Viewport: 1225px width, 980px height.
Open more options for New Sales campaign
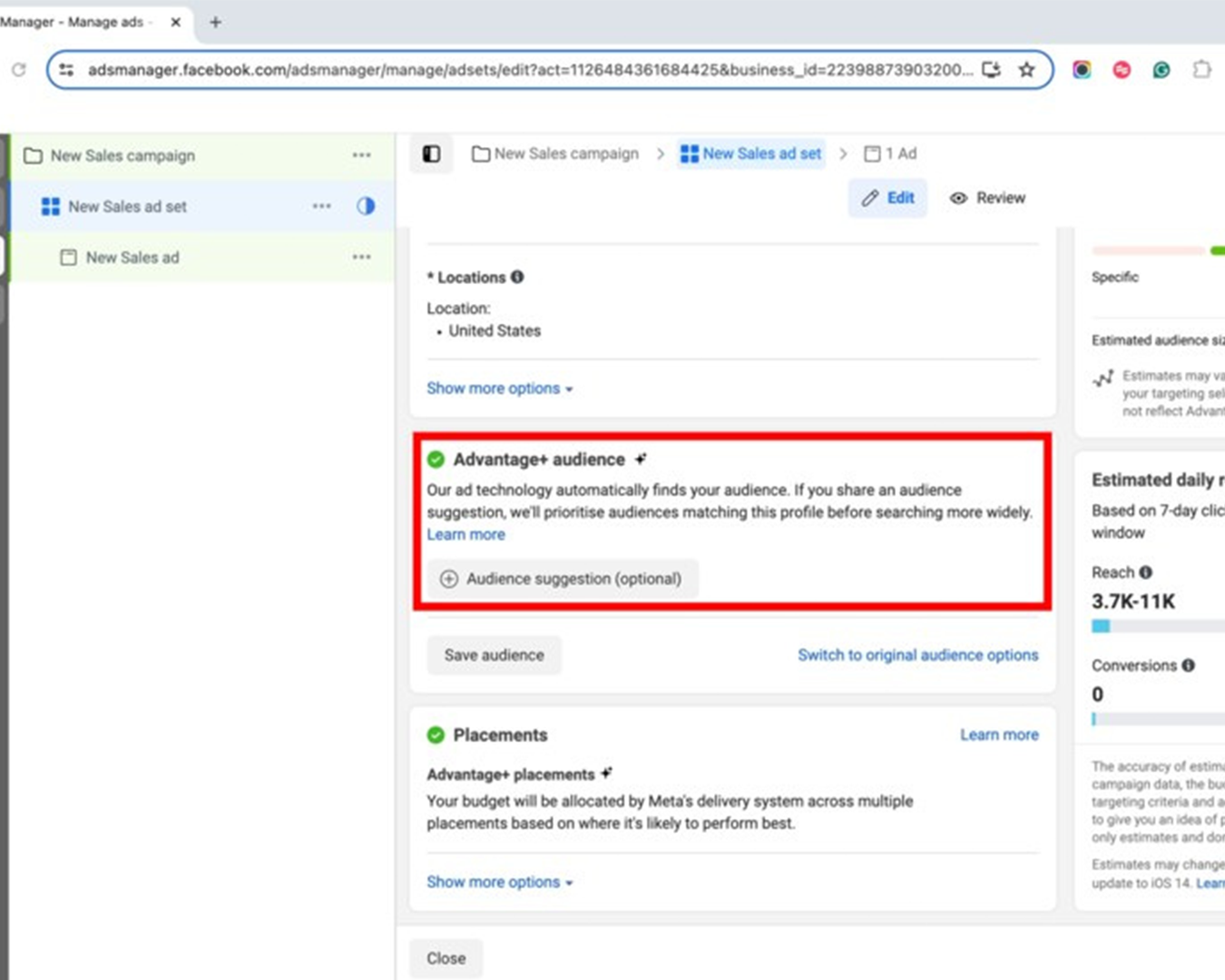click(361, 155)
